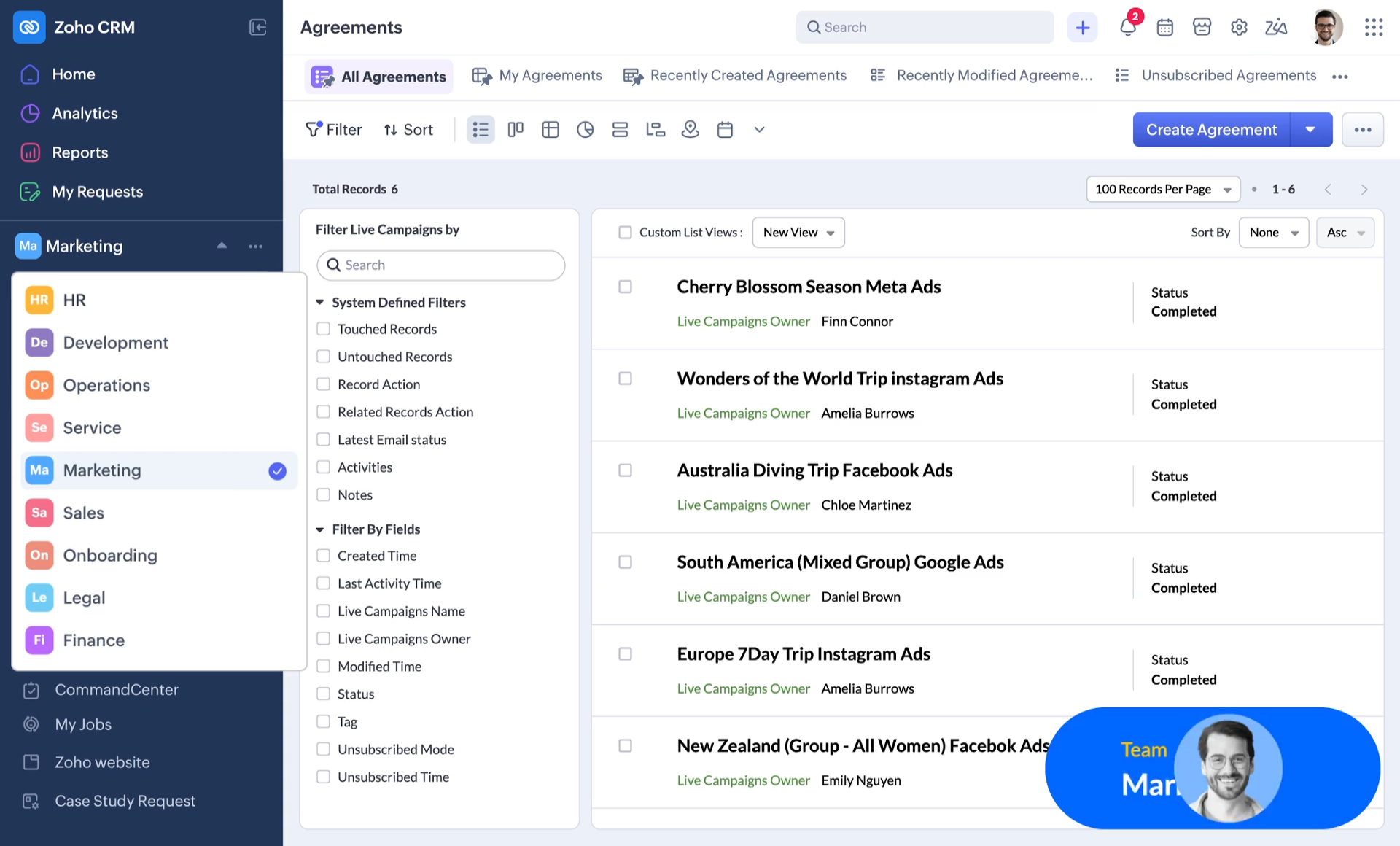
Task: Select the Cherry Blossom Season Meta Ads row checkbox
Action: (x=625, y=287)
